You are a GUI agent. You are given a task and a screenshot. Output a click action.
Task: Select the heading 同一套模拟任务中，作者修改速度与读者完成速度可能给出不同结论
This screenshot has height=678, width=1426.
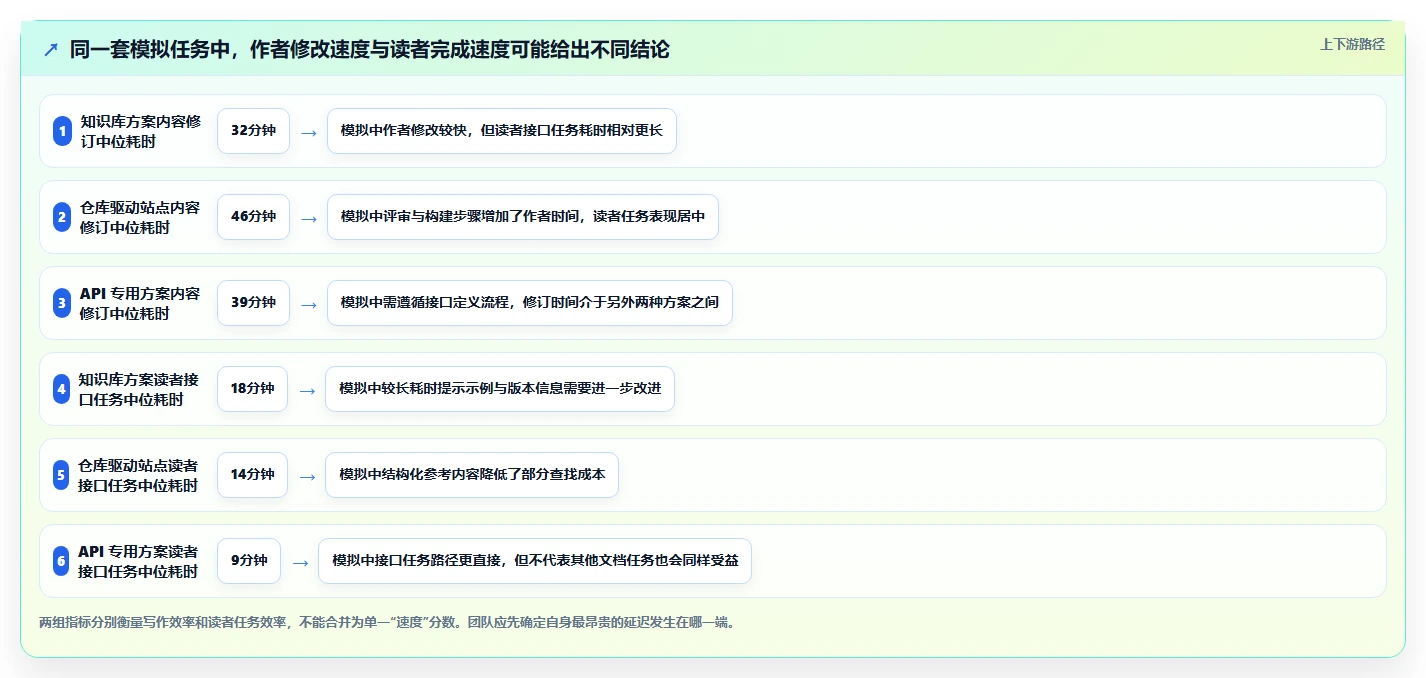pos(369,49)
